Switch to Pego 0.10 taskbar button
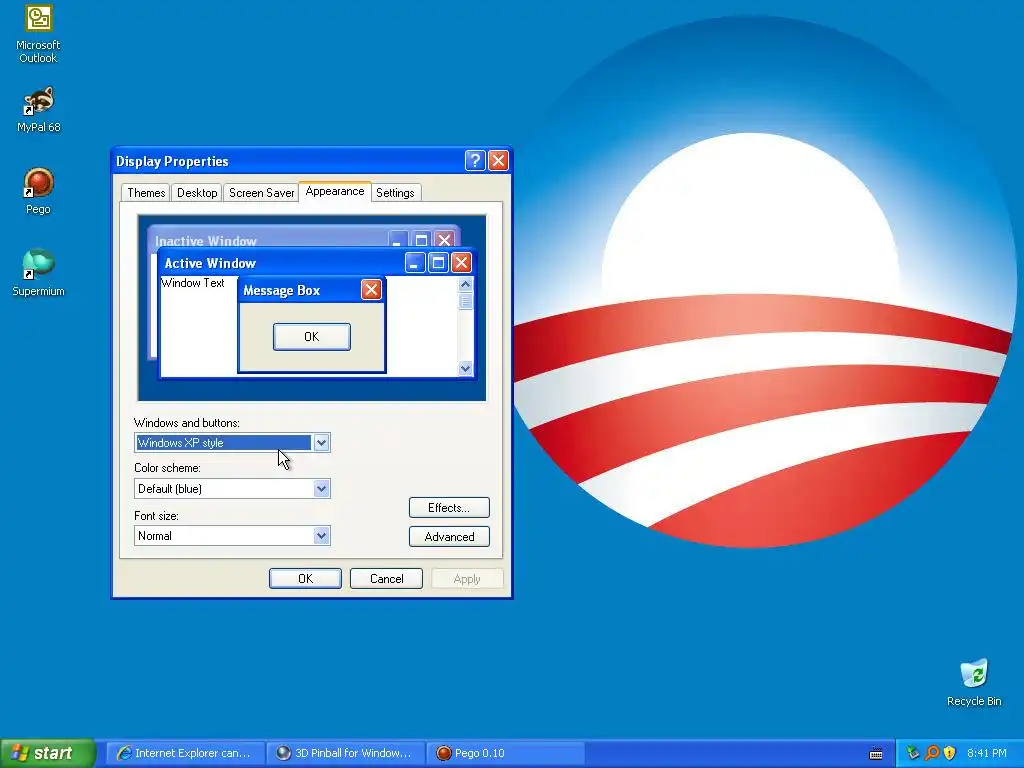The width and height of the screenshot is (1024, 768). point(506,753)
